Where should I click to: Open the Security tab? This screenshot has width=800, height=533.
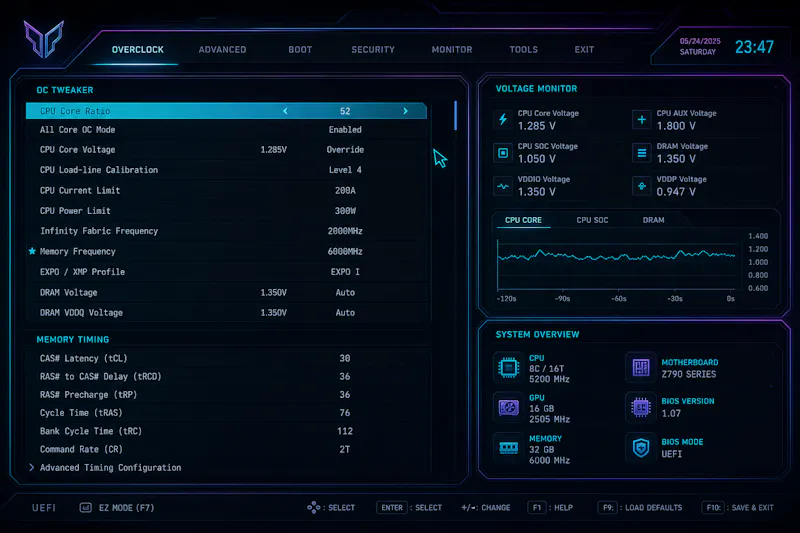coord(373,49)
